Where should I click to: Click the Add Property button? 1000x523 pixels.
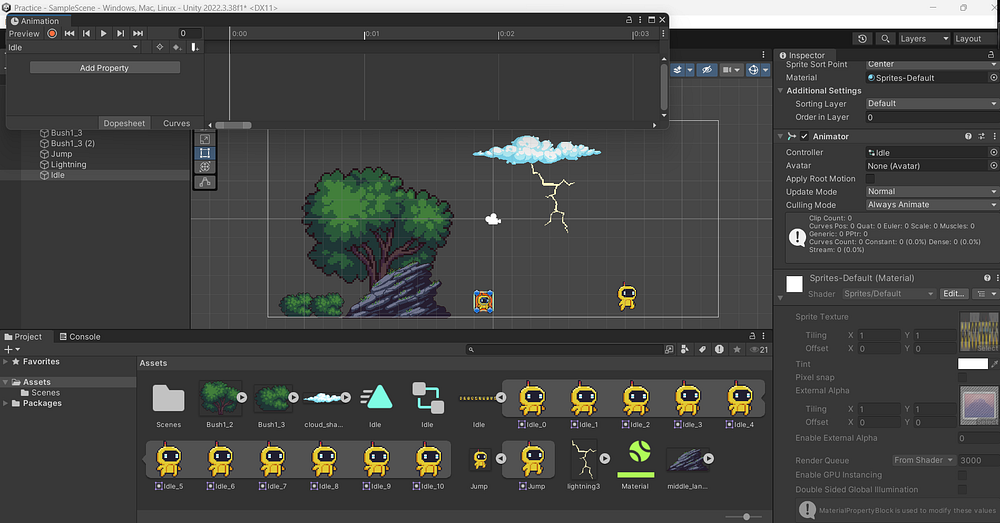pyautogui.click(x=105, y=68)
